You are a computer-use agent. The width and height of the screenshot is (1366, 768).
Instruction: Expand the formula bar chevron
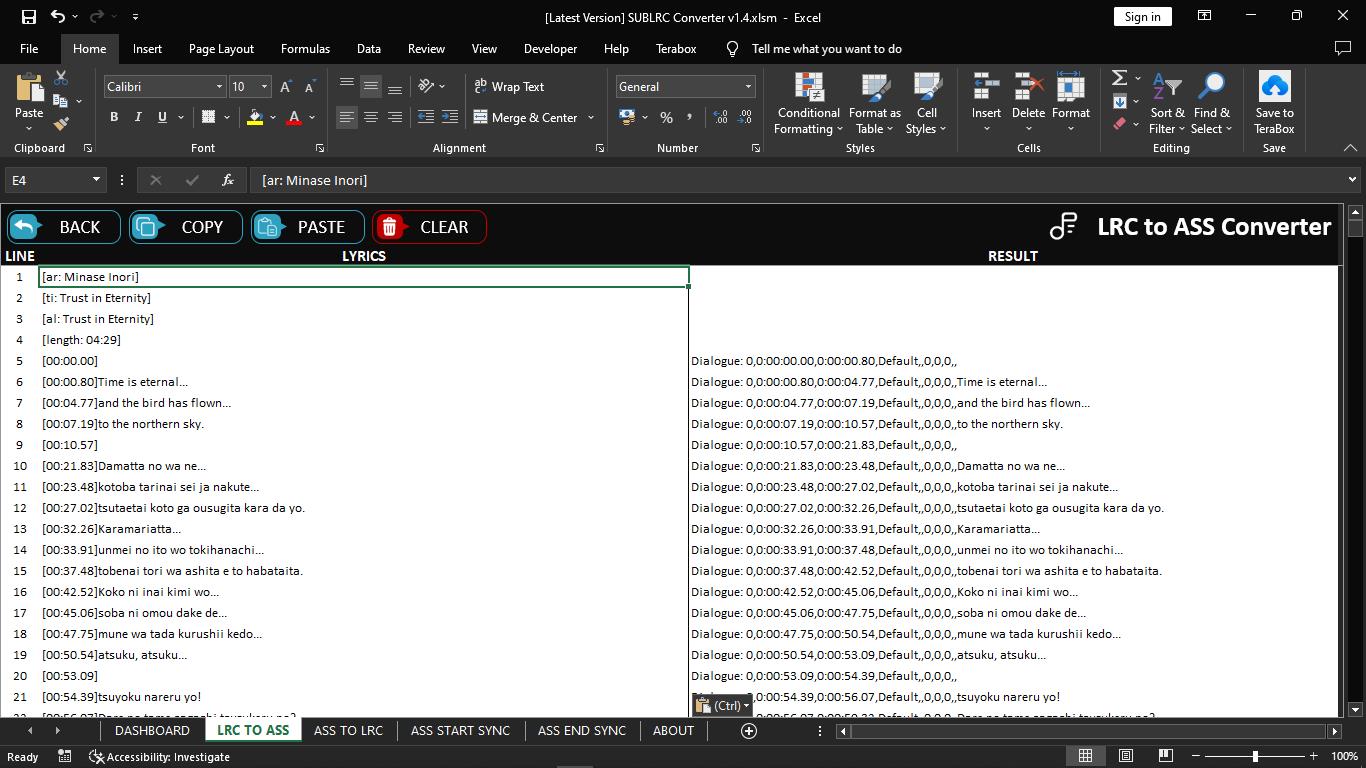(1352, 180)
